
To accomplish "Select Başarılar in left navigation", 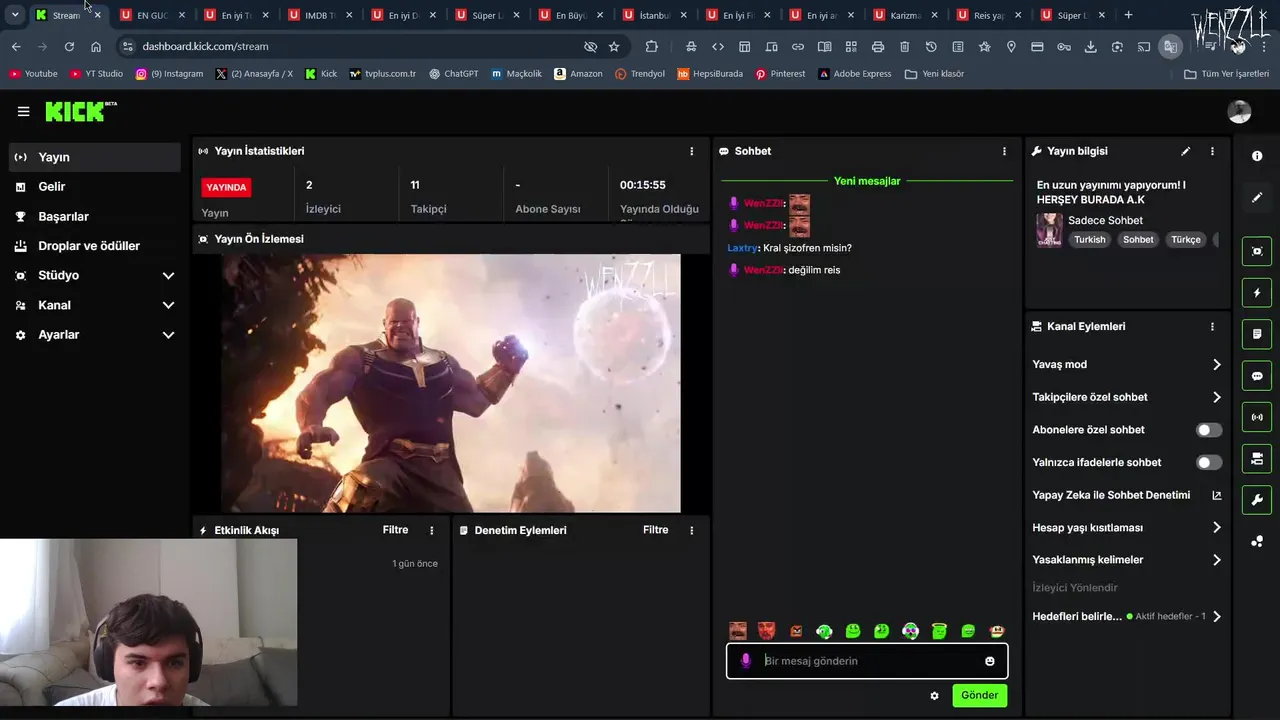I will tap(95, 216).
